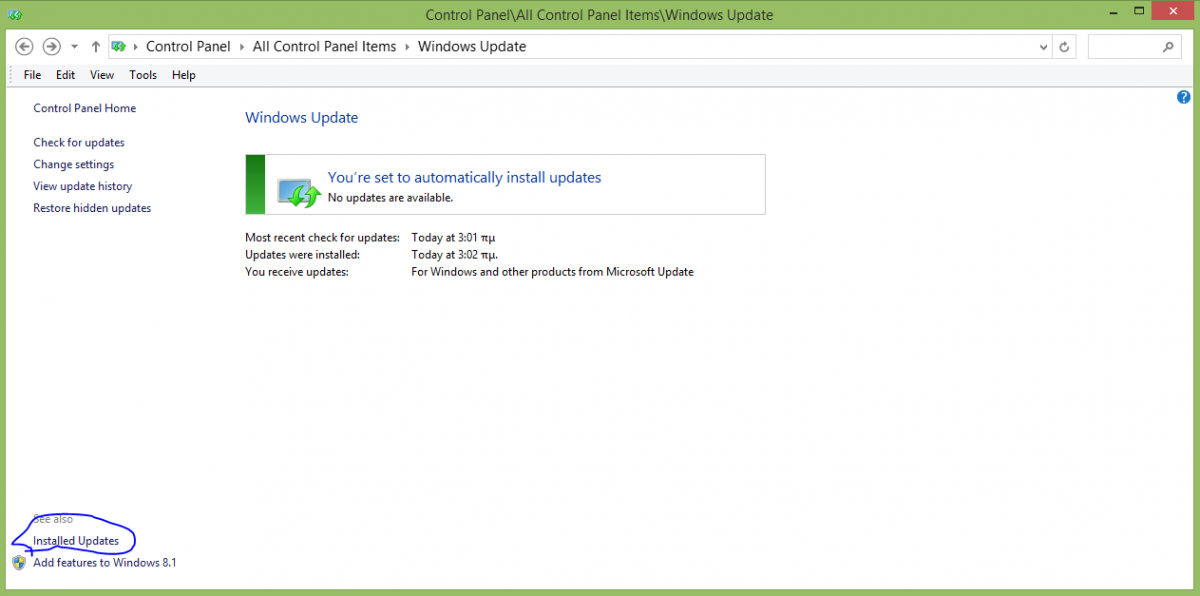The image size is (1200, 596).
Task: Click the 'Windows Update' page heading
Action: tap(301, 118)
